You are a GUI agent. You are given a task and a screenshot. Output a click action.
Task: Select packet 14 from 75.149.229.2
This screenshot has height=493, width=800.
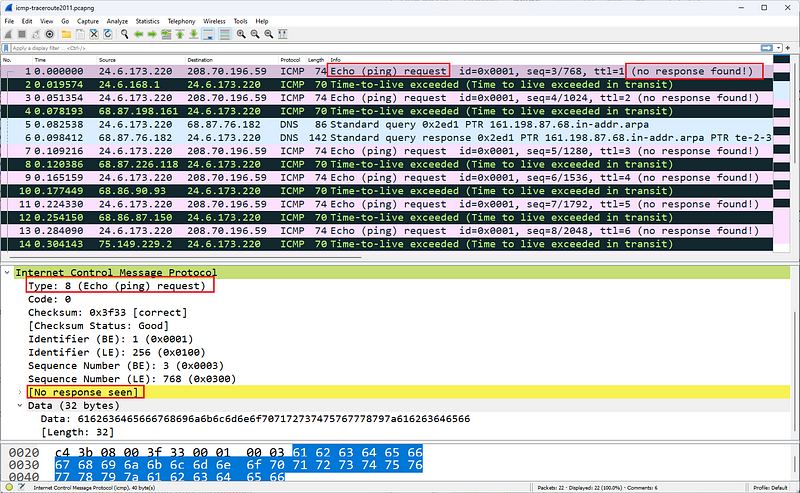click(387, 244)
